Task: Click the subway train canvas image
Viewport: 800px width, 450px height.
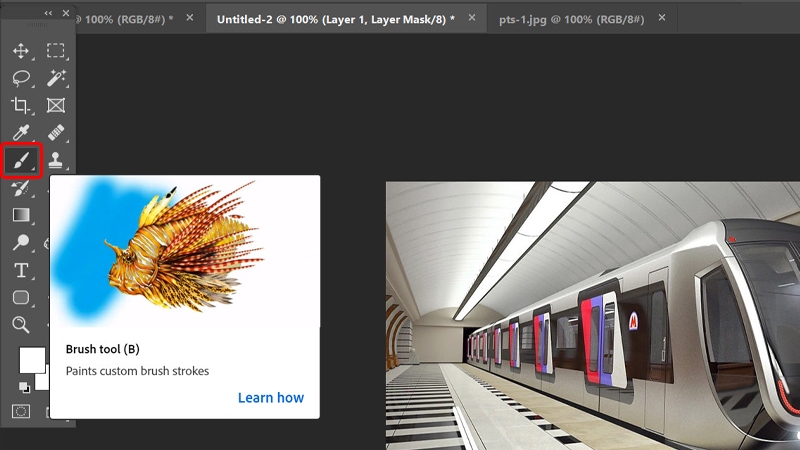Action: pos(593,315)
